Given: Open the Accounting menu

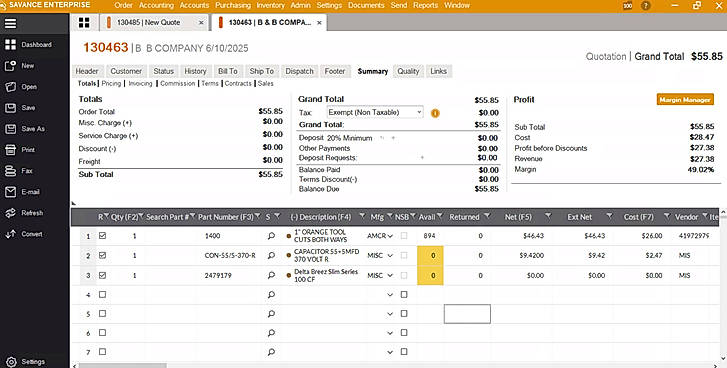Looking at the screenshot, I should pyautogui.click(x=156, y=6).
